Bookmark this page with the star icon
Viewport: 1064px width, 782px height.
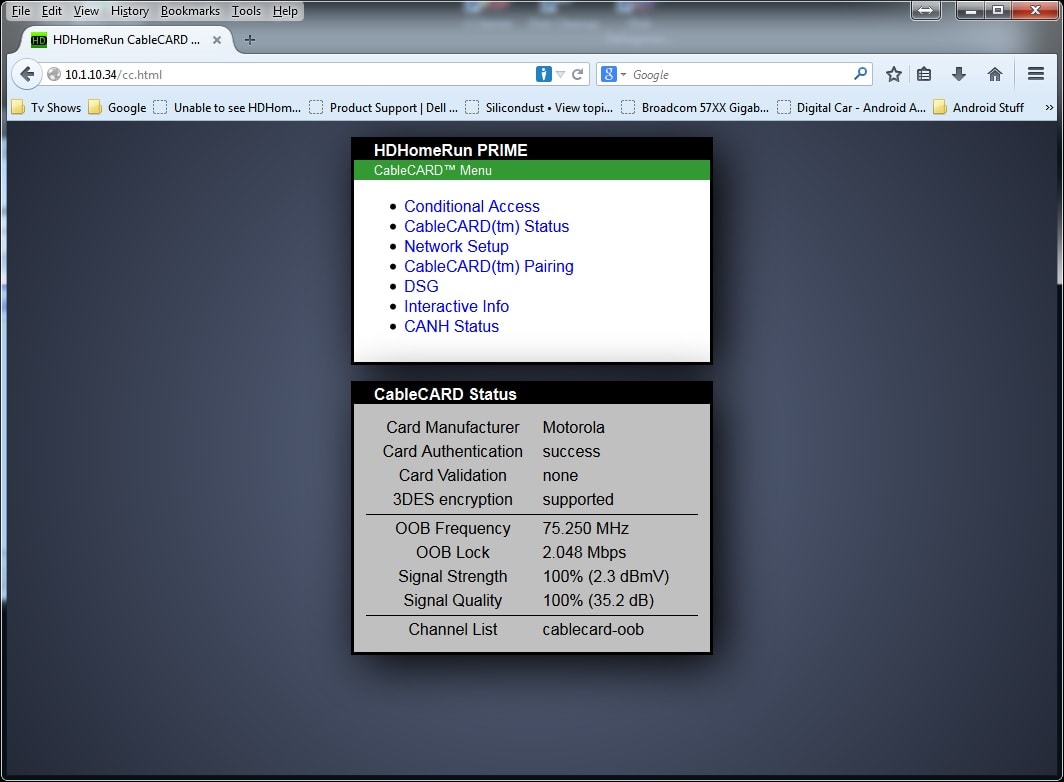[x=893, y=75]
